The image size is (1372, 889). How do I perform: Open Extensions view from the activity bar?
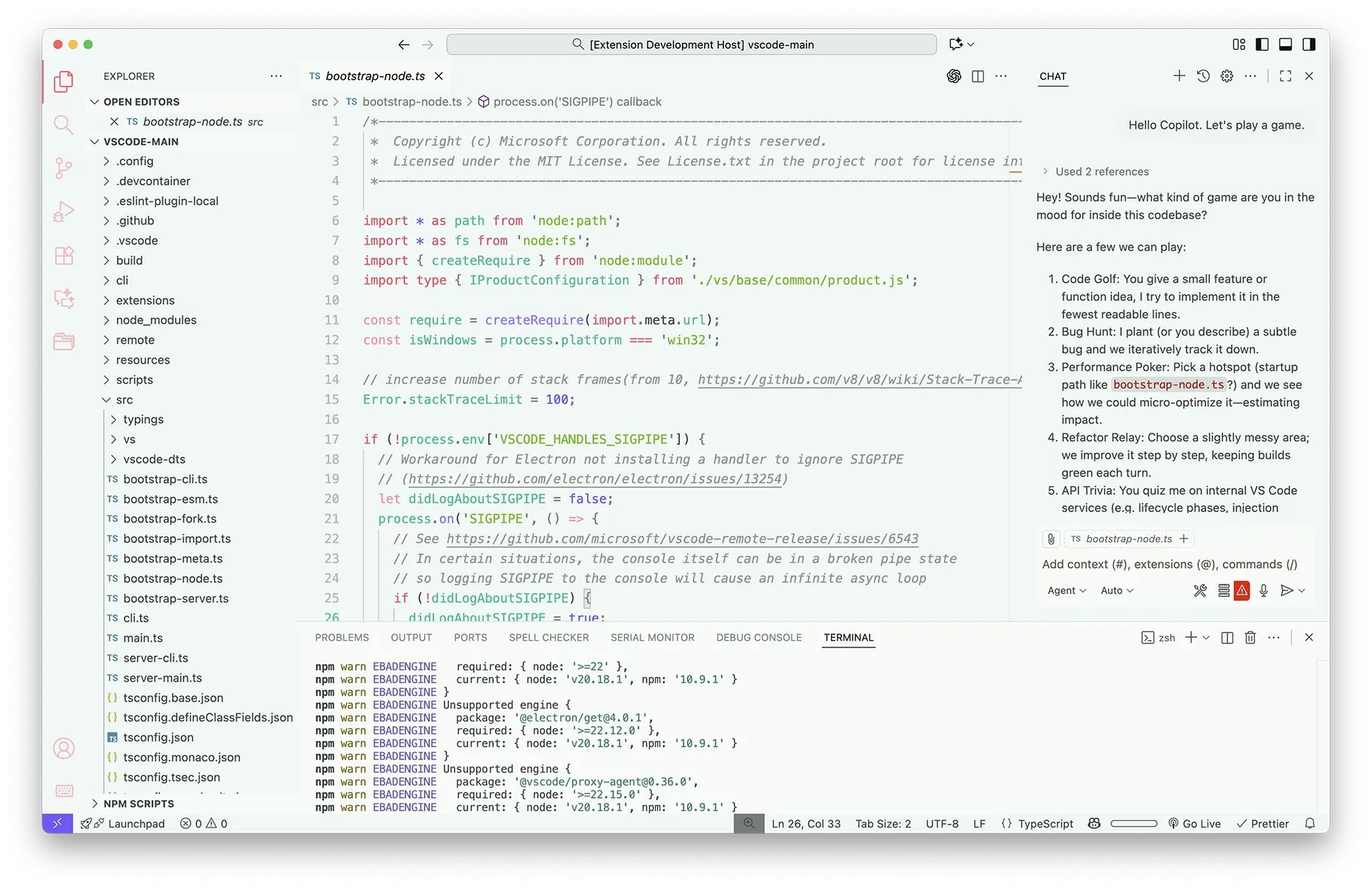(x=64, y=256)
